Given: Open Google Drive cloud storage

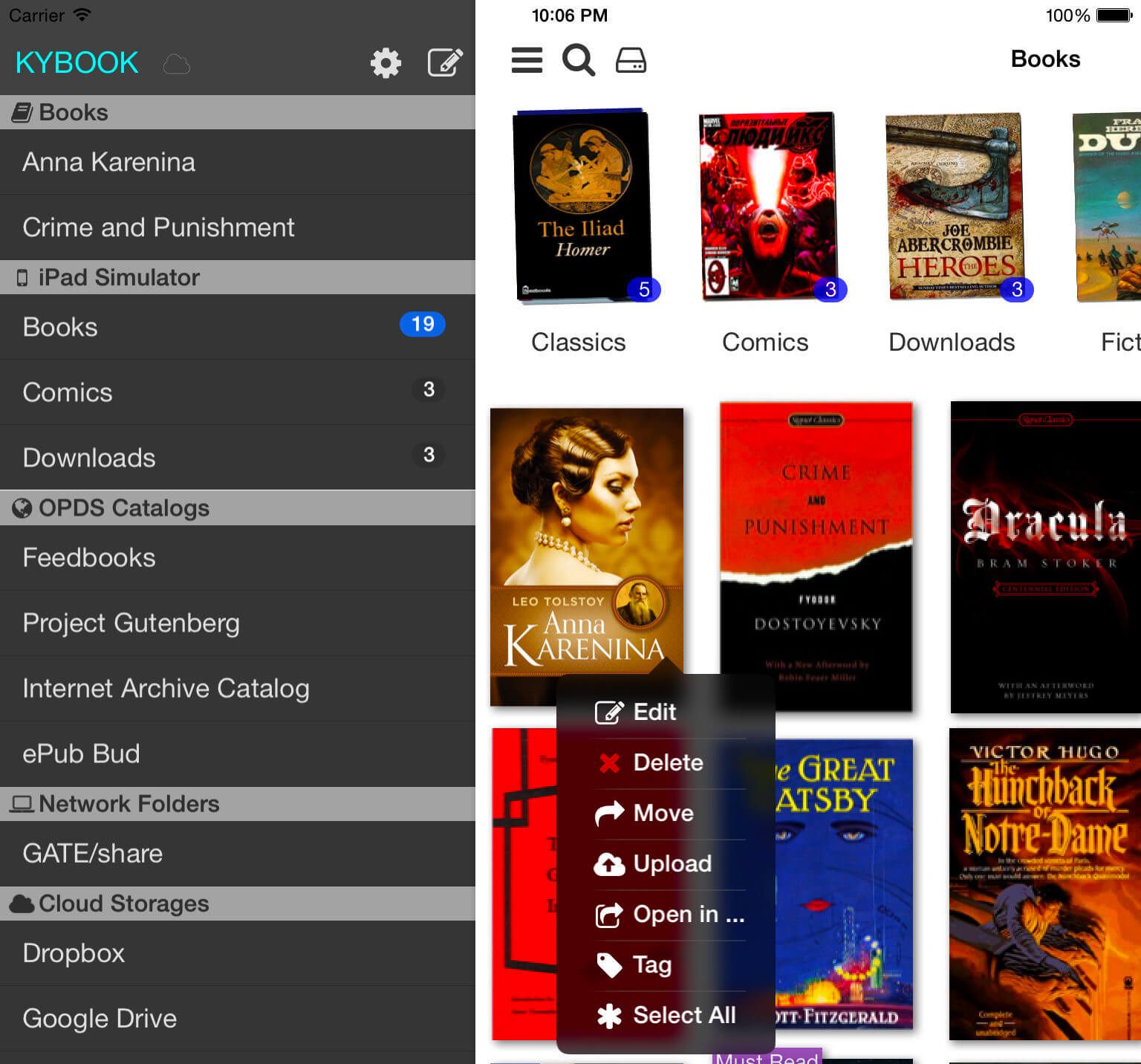Looking at the screenshot, I should click(x=238, y=1019).
